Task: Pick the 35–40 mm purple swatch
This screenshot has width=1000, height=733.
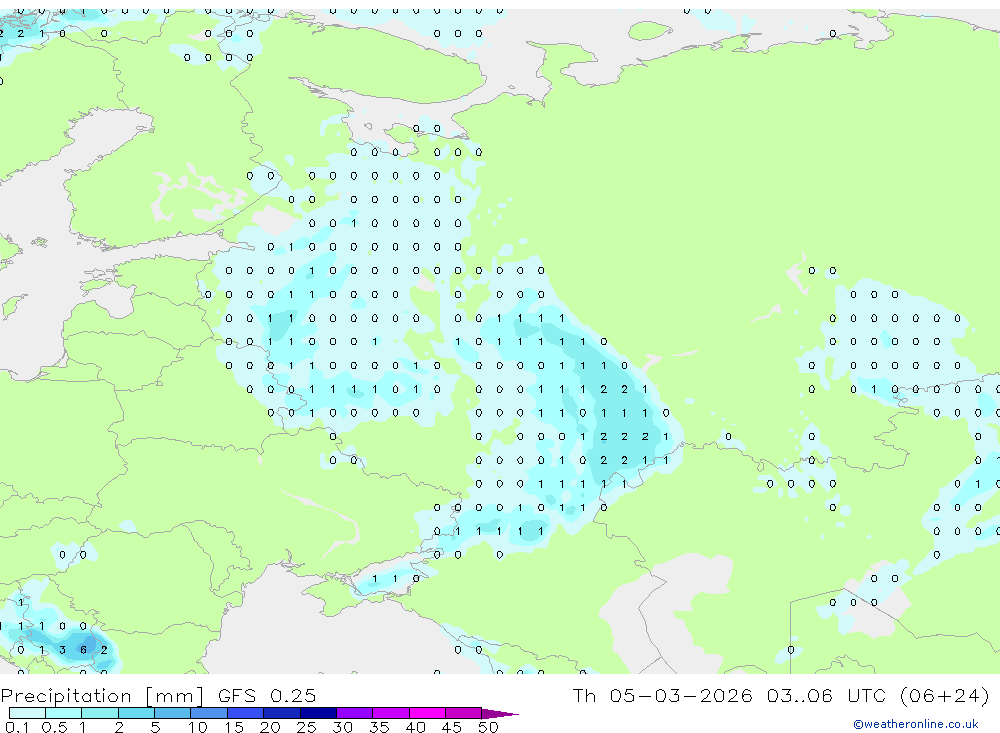Action: coord(390,713)
